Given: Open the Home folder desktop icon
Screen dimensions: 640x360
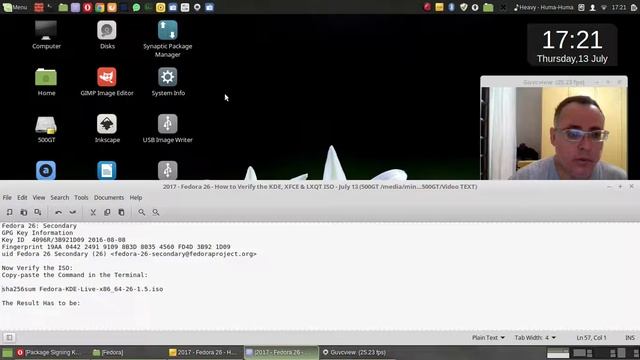Looking at the screenshot, I should pos(46,82).
